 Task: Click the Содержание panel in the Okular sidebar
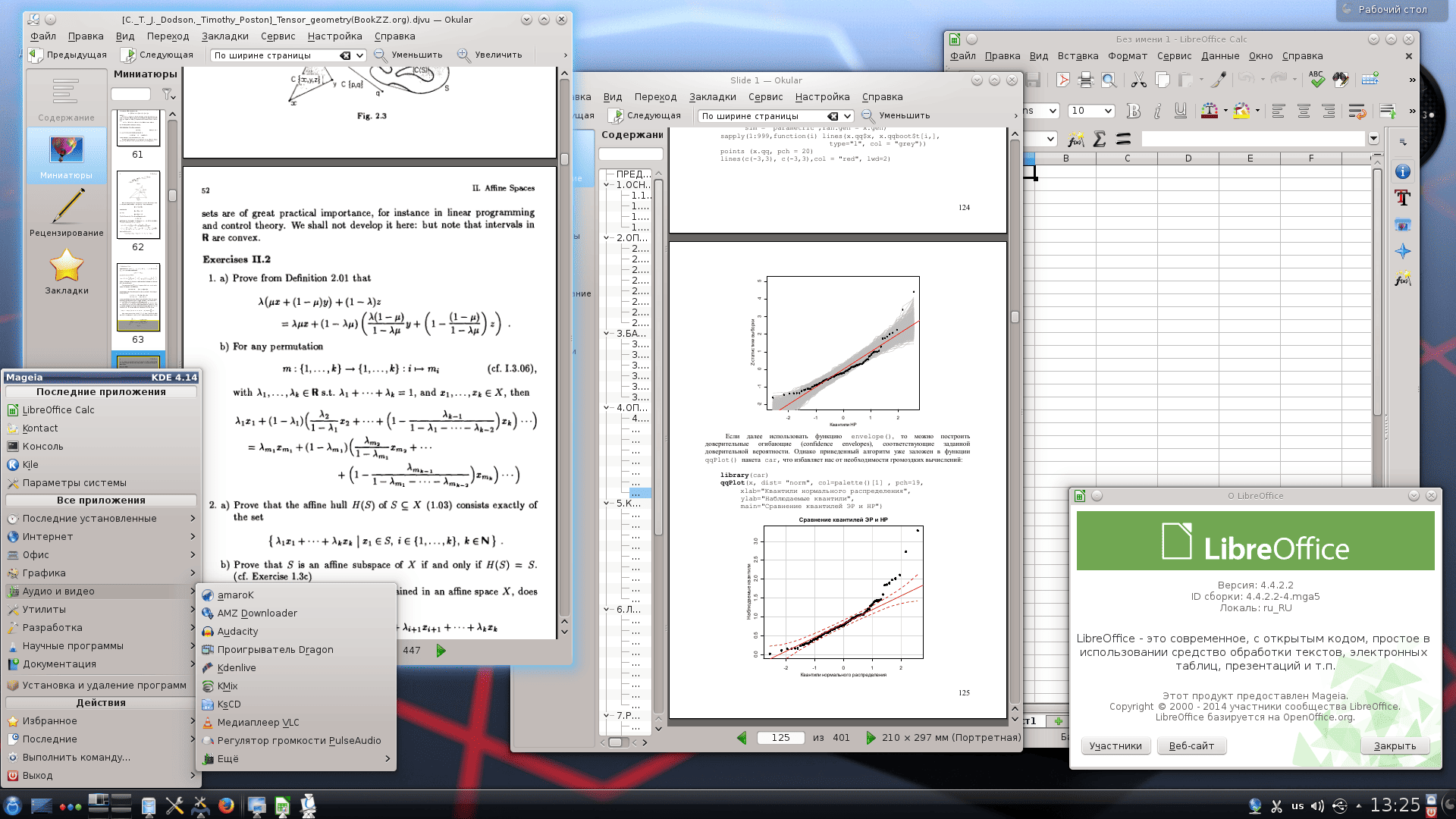(67, 99)
